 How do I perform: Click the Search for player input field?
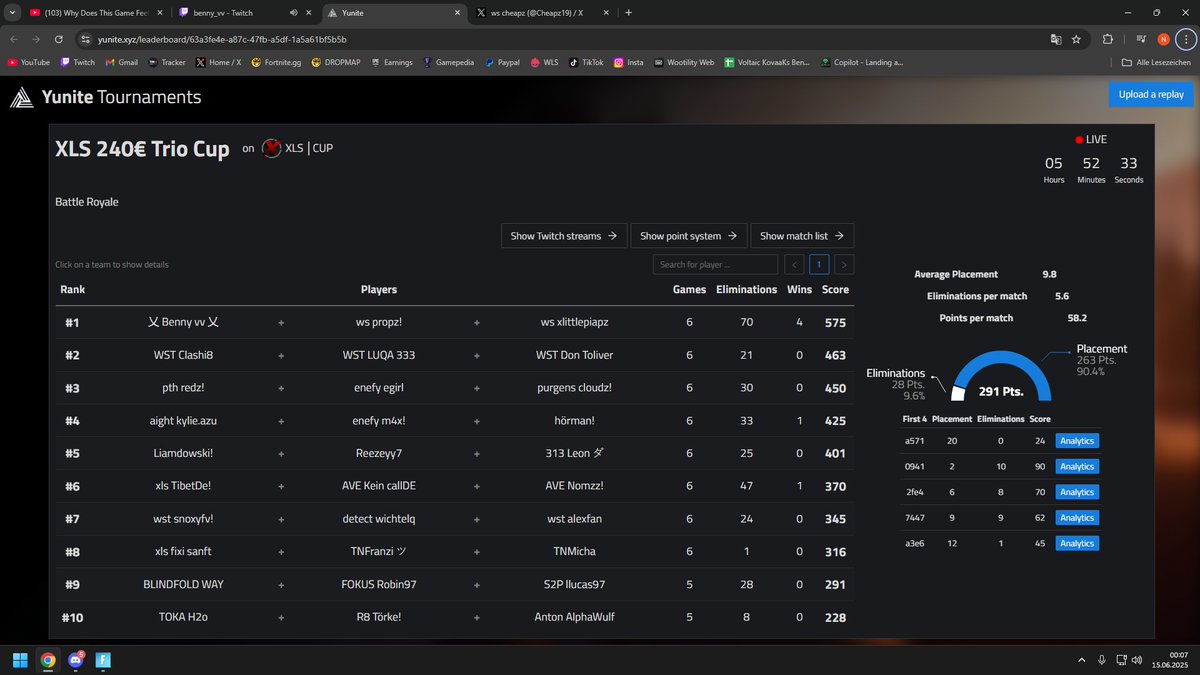click(714, 264)
